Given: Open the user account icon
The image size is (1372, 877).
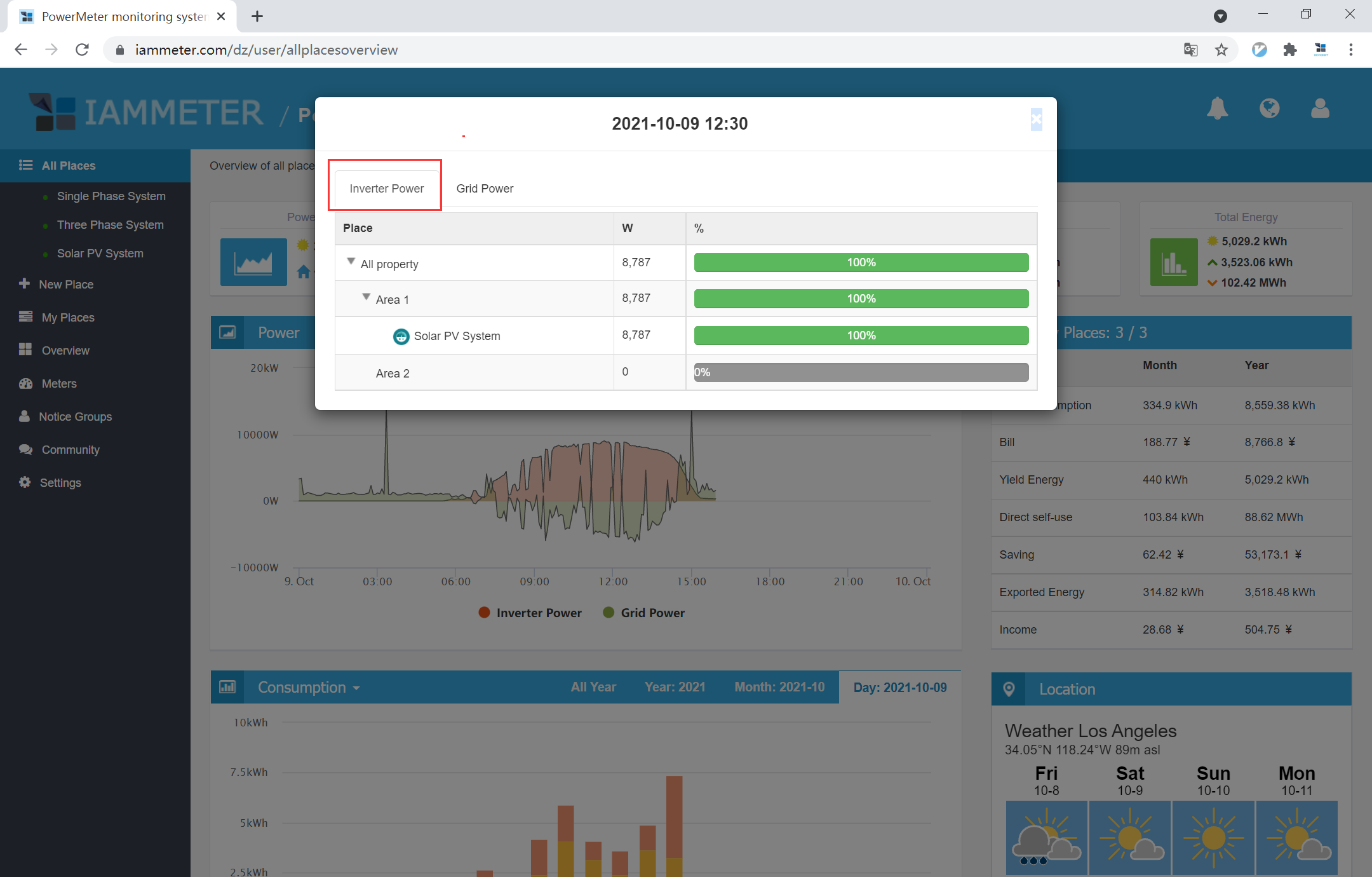Looking at the screenshot, I should pos(1320,109).
